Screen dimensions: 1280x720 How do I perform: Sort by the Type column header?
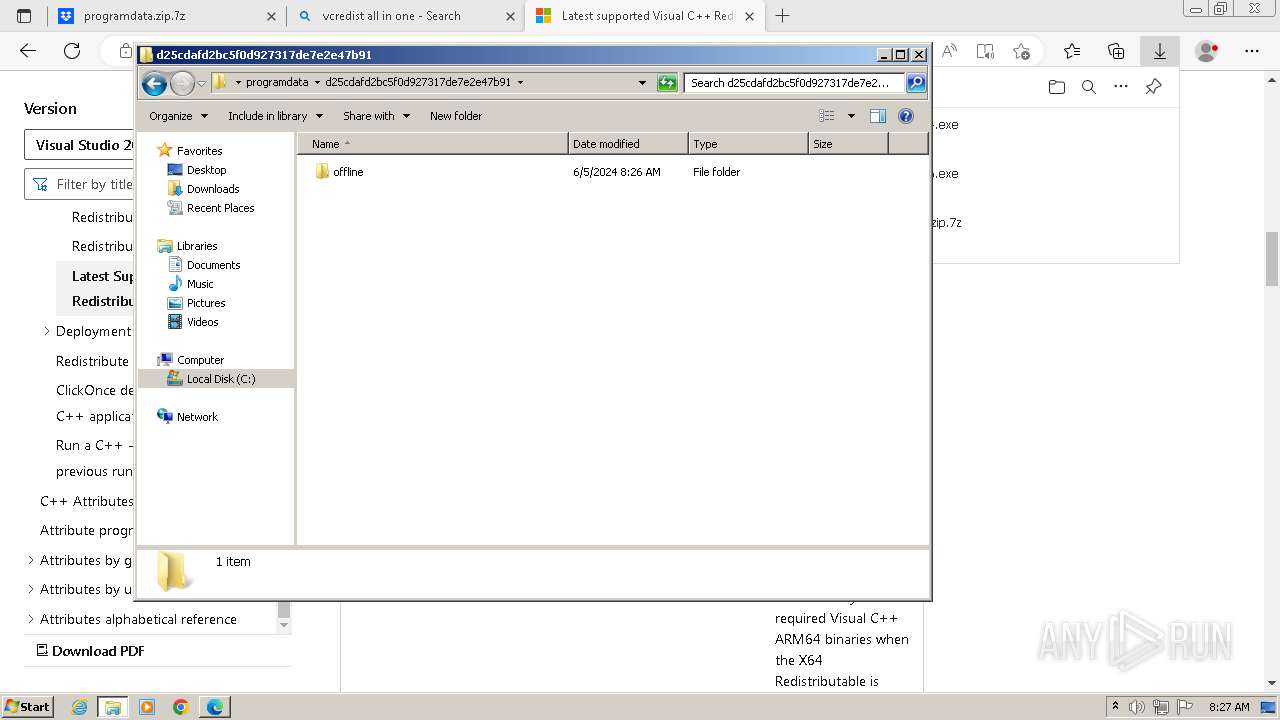[748, 144]
